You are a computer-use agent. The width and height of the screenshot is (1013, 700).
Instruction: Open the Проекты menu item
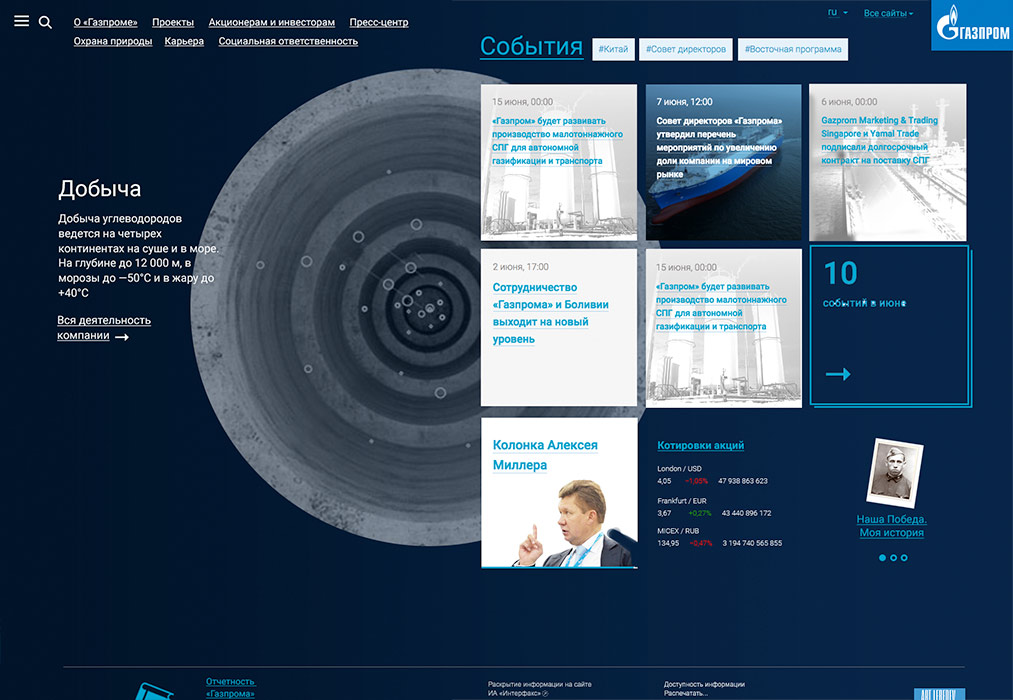point(173,22)
